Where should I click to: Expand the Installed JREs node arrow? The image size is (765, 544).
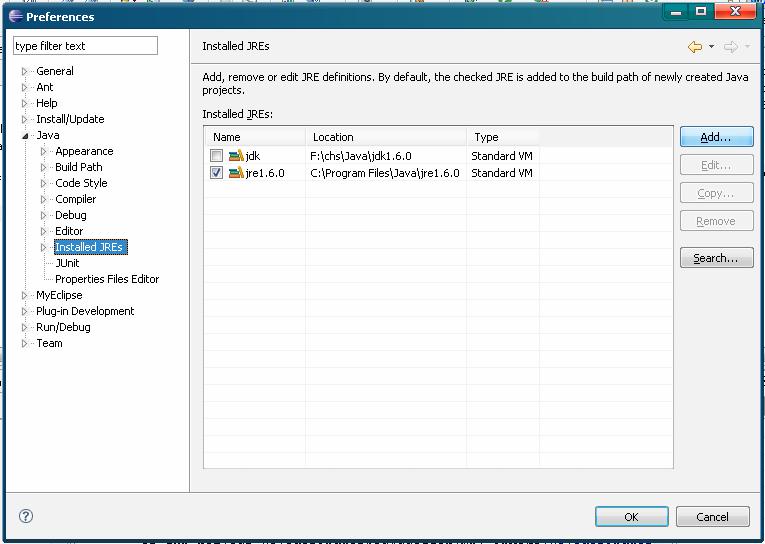tap(43, 247)
